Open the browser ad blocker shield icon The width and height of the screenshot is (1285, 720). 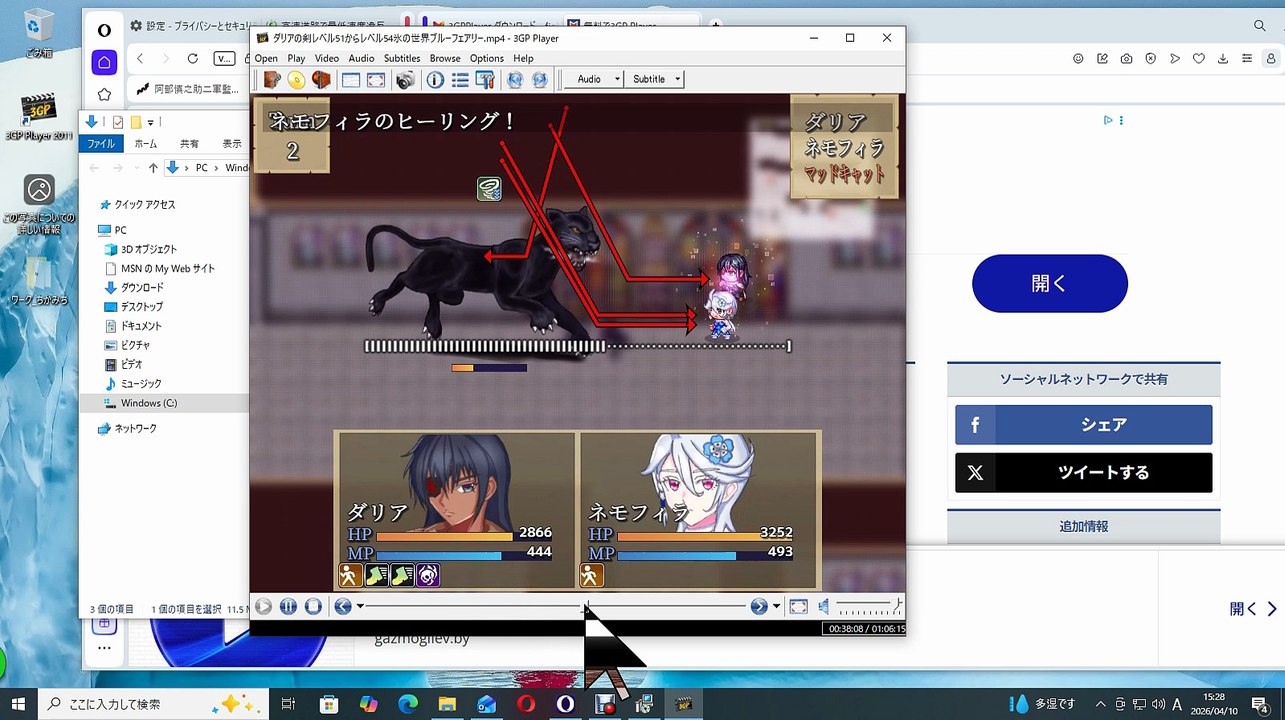click(x=1151, y=59)
